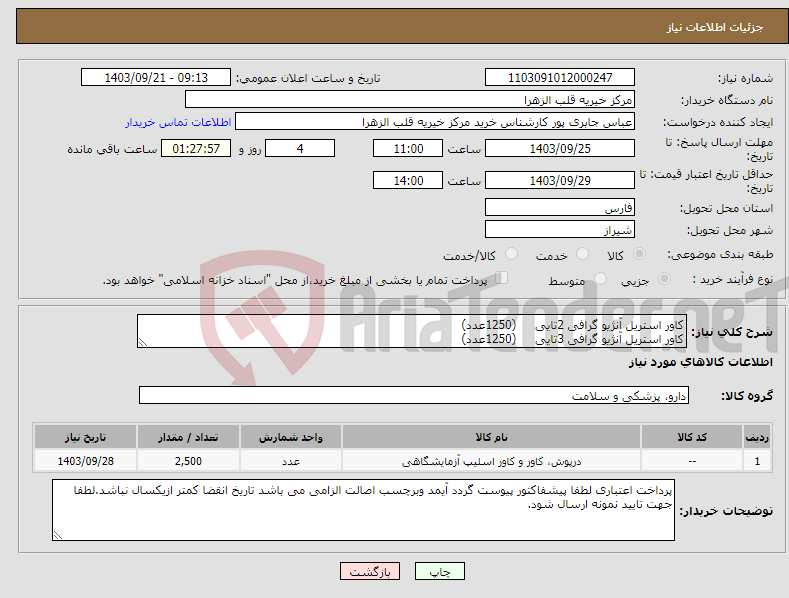Open اطلاعات تماس خریدار link

click(x=178, y=122)
